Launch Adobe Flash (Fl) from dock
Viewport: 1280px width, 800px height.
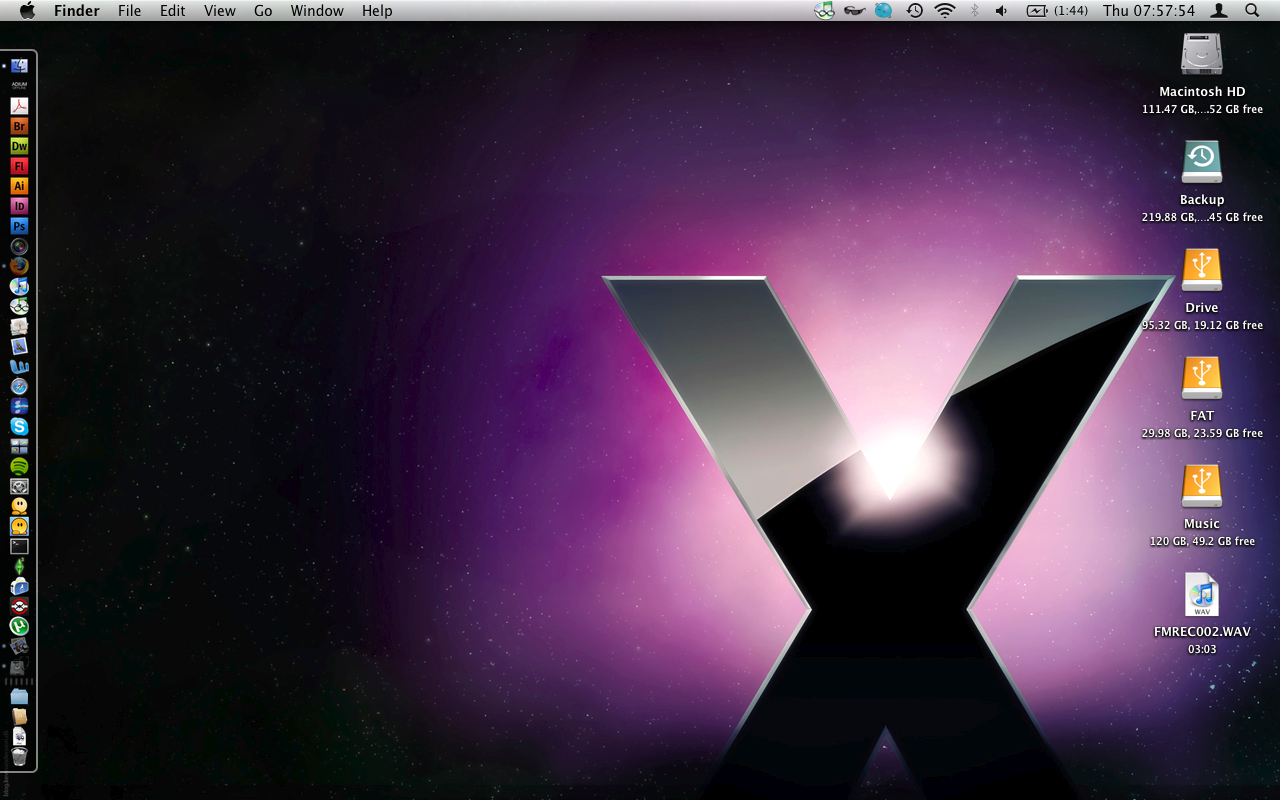point(19,166)
